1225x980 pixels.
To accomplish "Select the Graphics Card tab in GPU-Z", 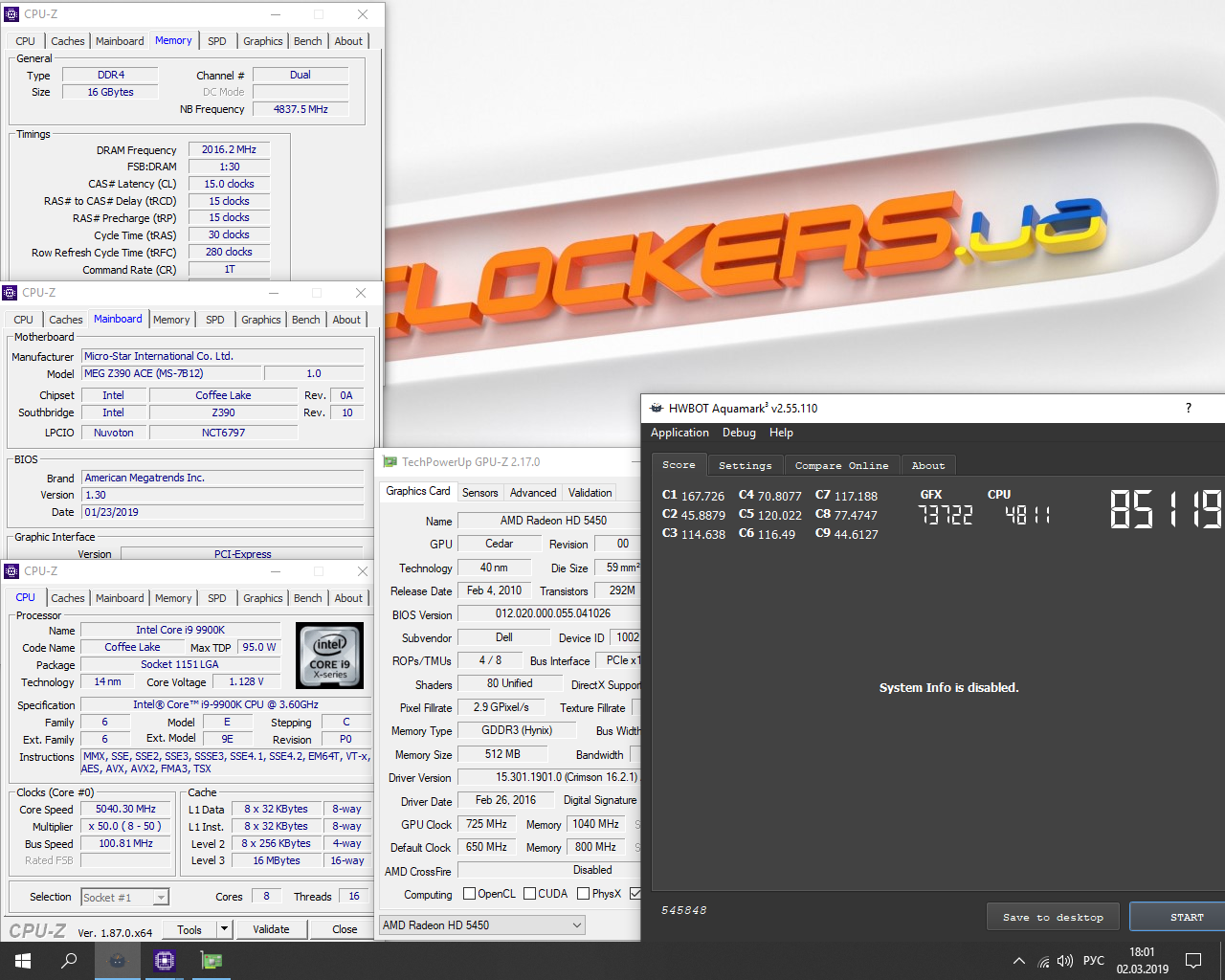I will pos(418,491).
